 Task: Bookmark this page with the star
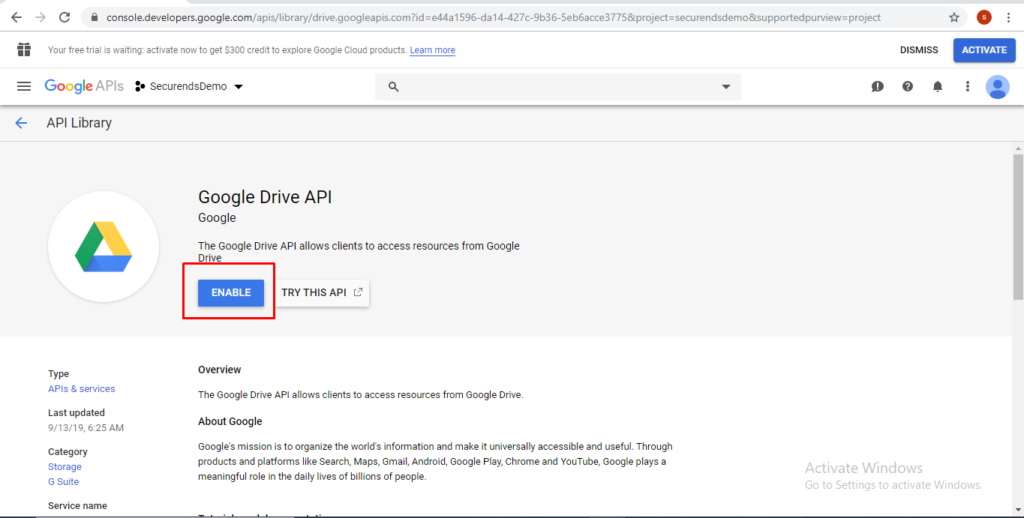point(954,18)
